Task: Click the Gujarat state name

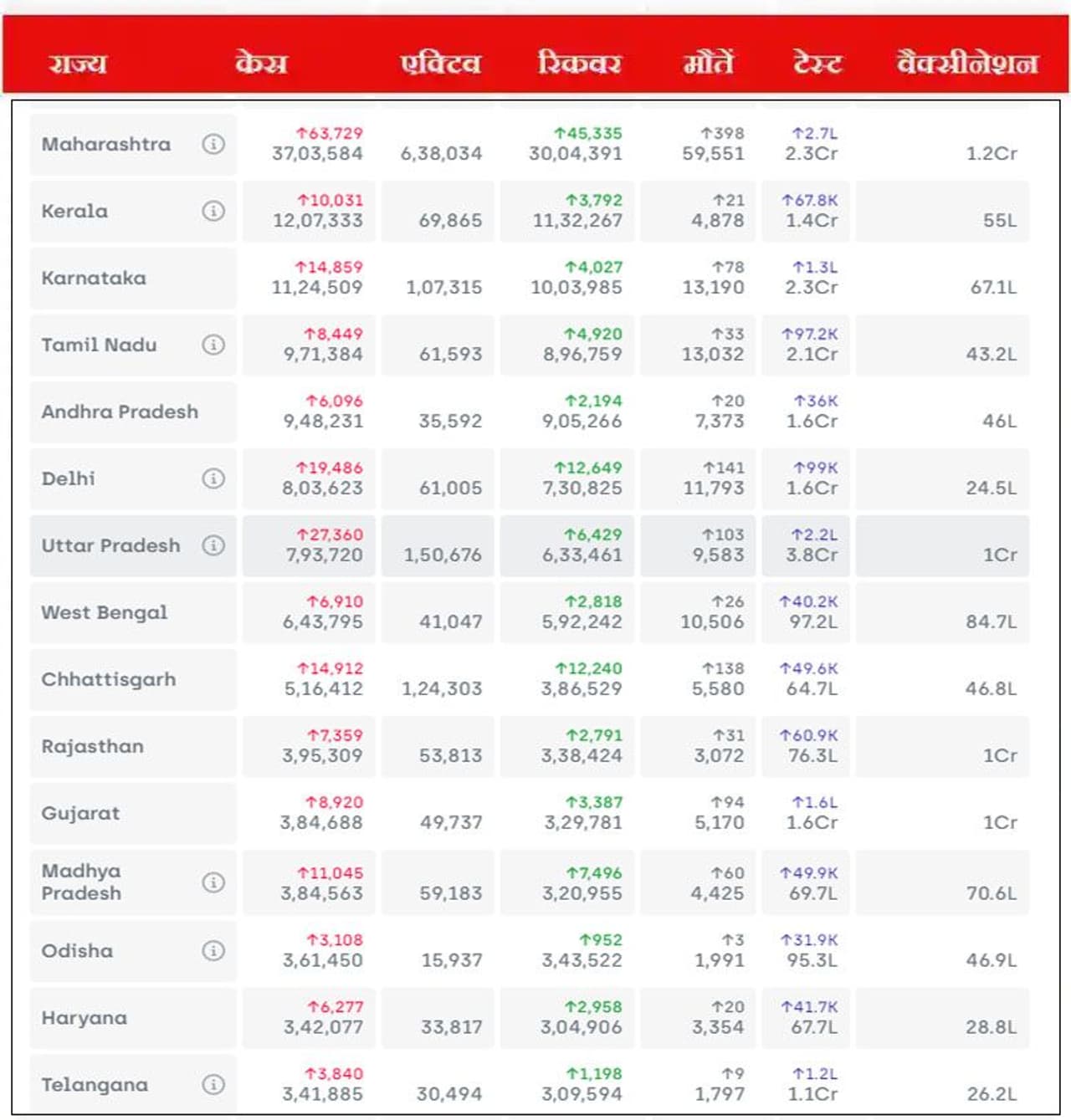Action: pos(81,813)
